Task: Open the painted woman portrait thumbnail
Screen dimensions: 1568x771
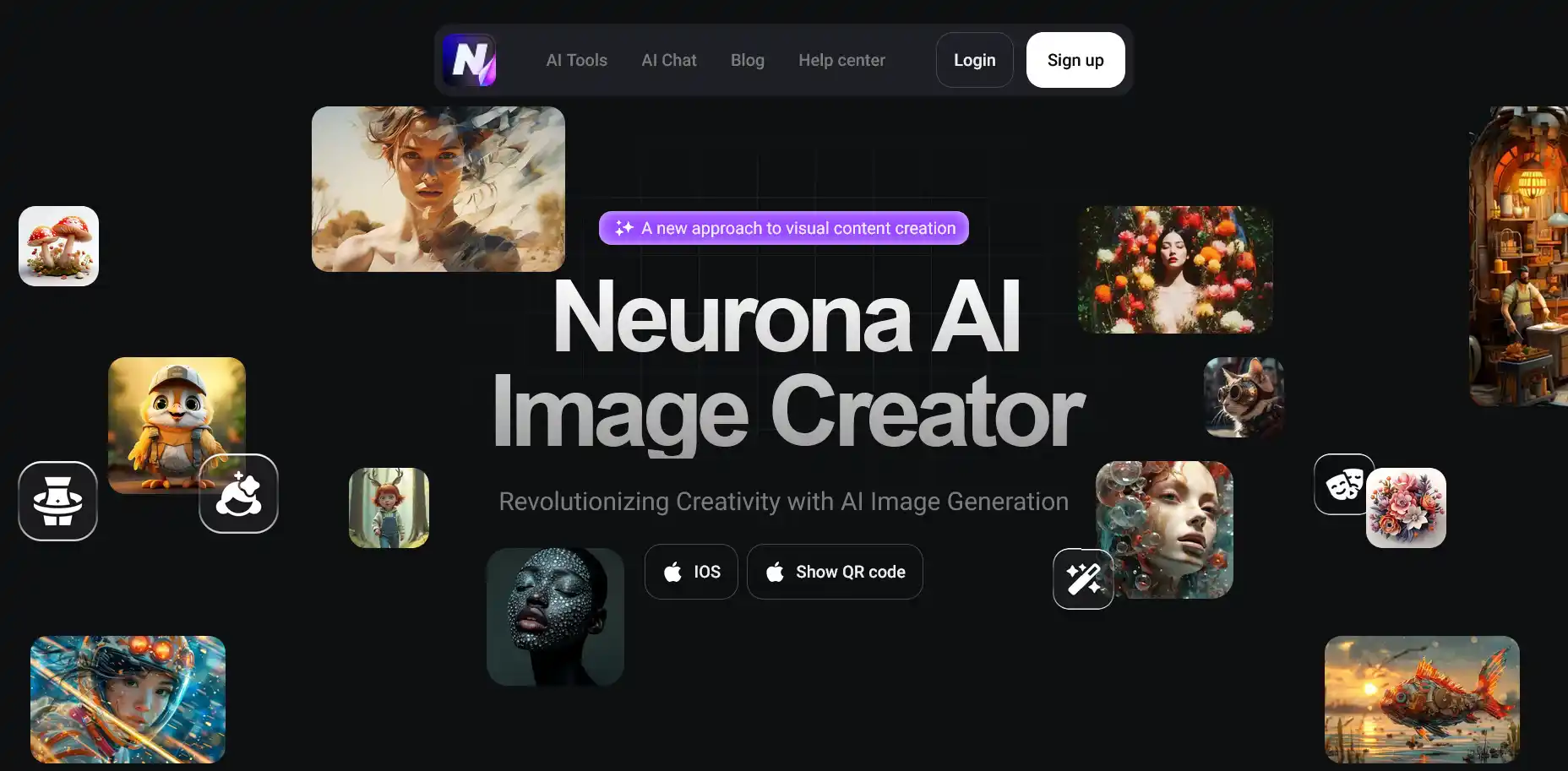Action: [438, 189]
